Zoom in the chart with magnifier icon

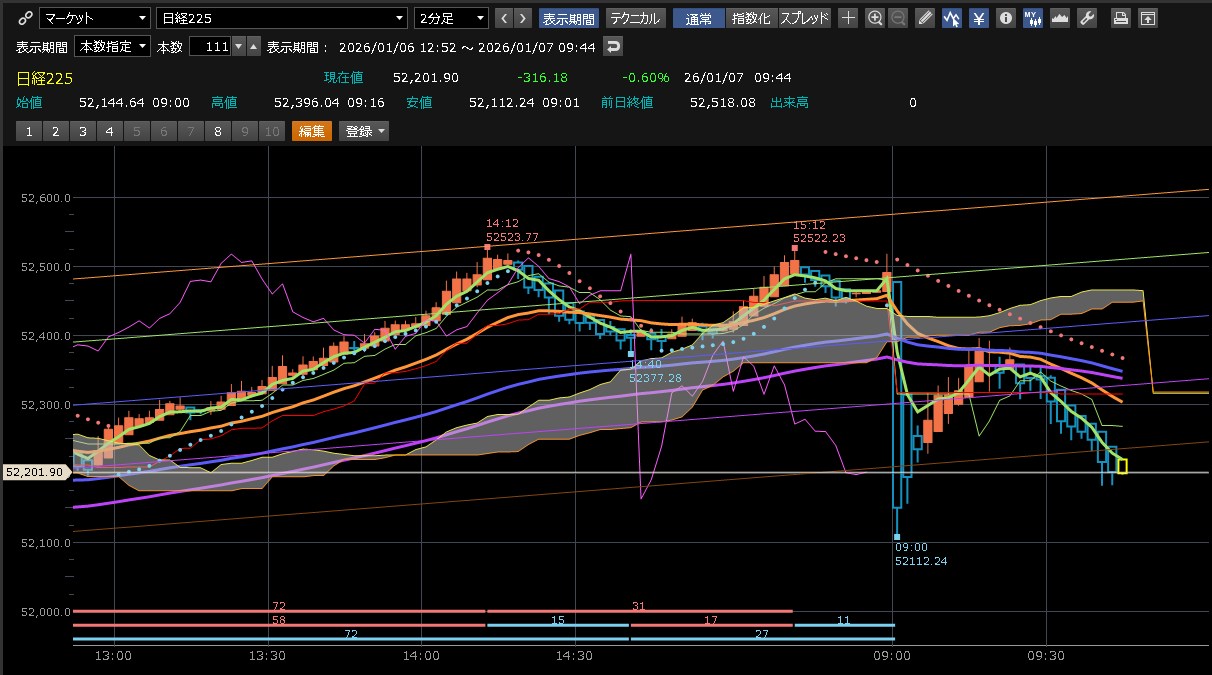[x=875, y=18]
